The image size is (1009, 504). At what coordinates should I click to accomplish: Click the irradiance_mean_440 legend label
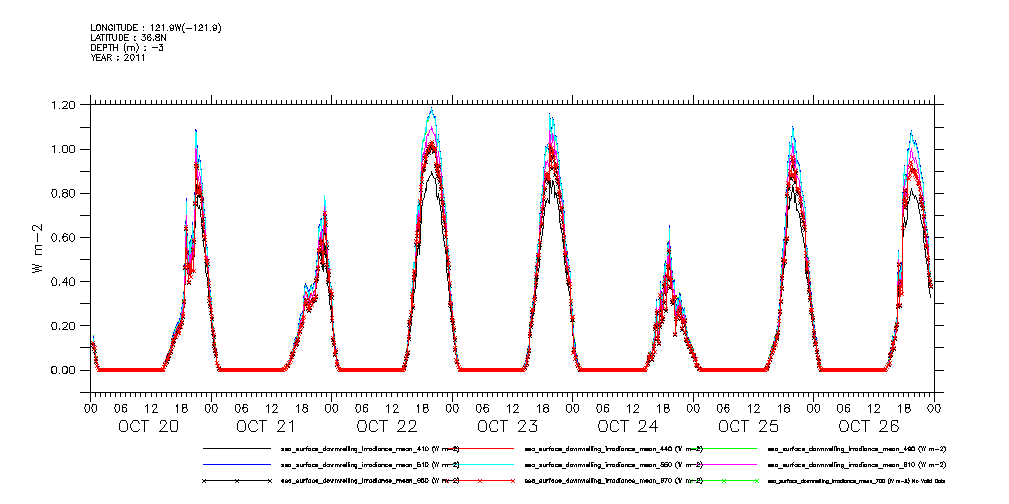[614, 449]
